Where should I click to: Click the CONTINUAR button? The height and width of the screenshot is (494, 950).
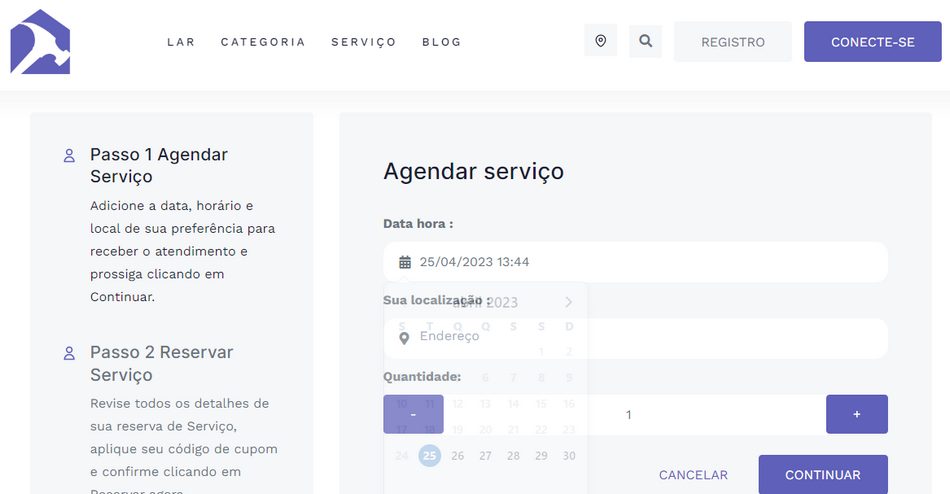click(x=823, y=475)
